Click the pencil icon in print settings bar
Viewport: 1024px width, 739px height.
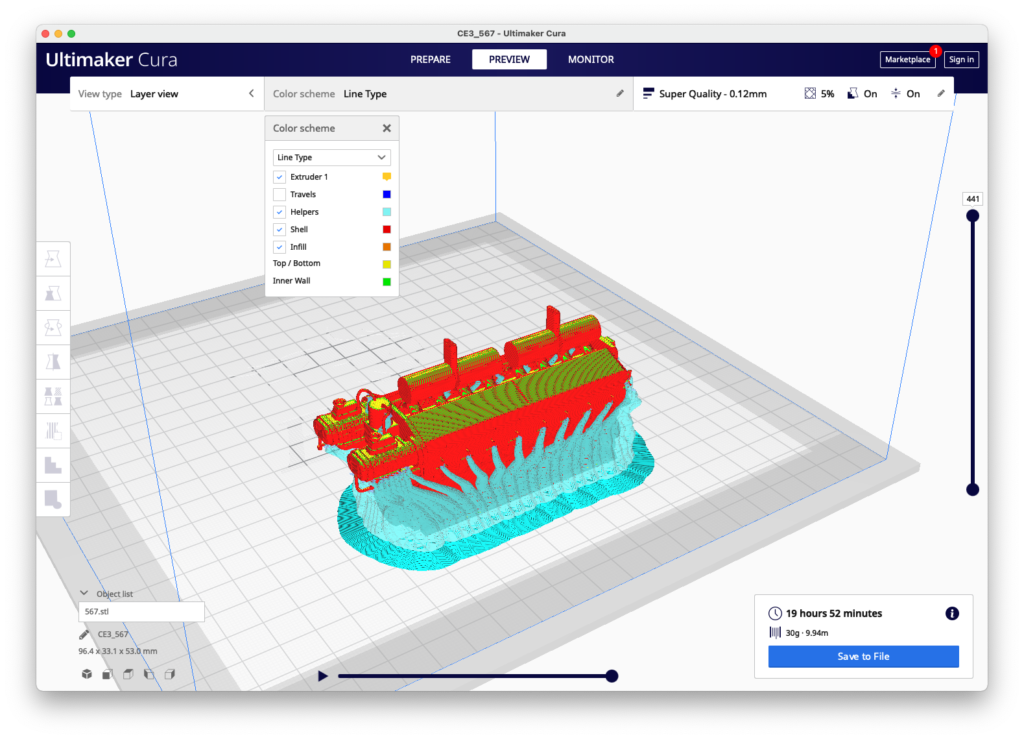(x=941, y=93)
